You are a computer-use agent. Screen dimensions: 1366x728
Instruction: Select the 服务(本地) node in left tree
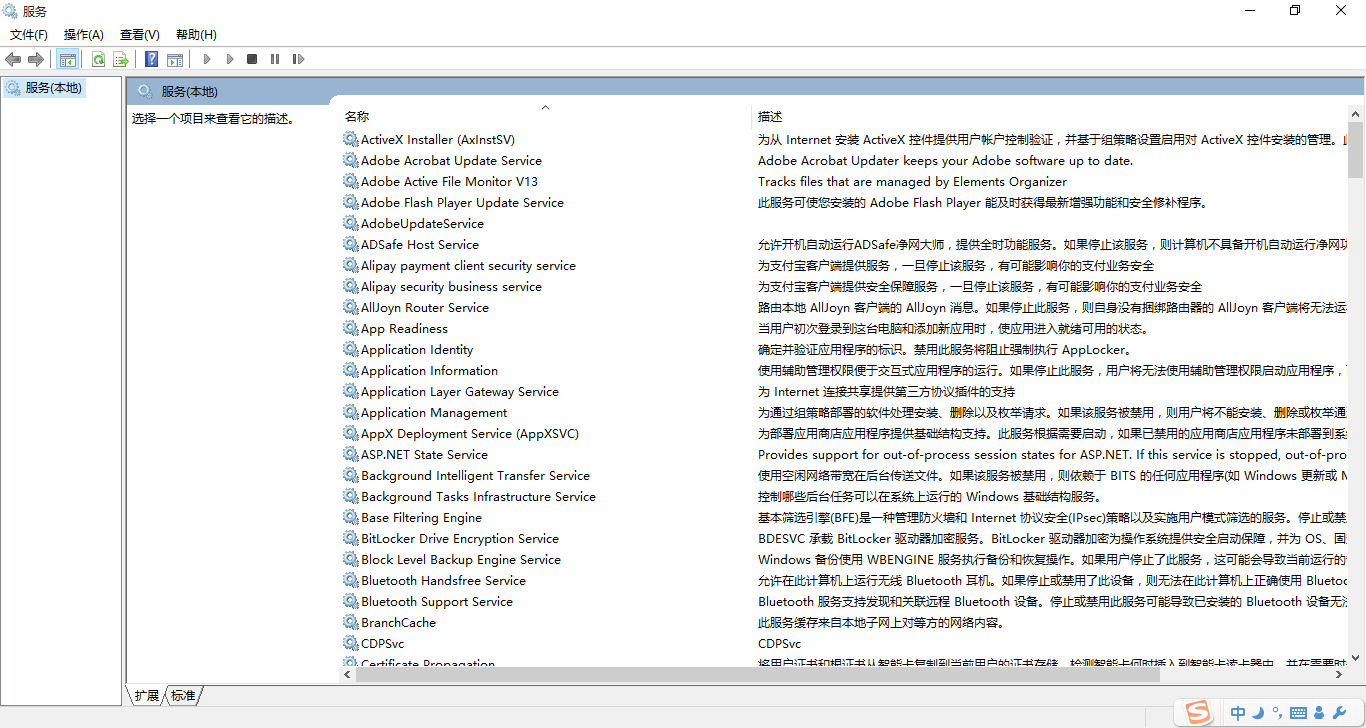[44, 87]
